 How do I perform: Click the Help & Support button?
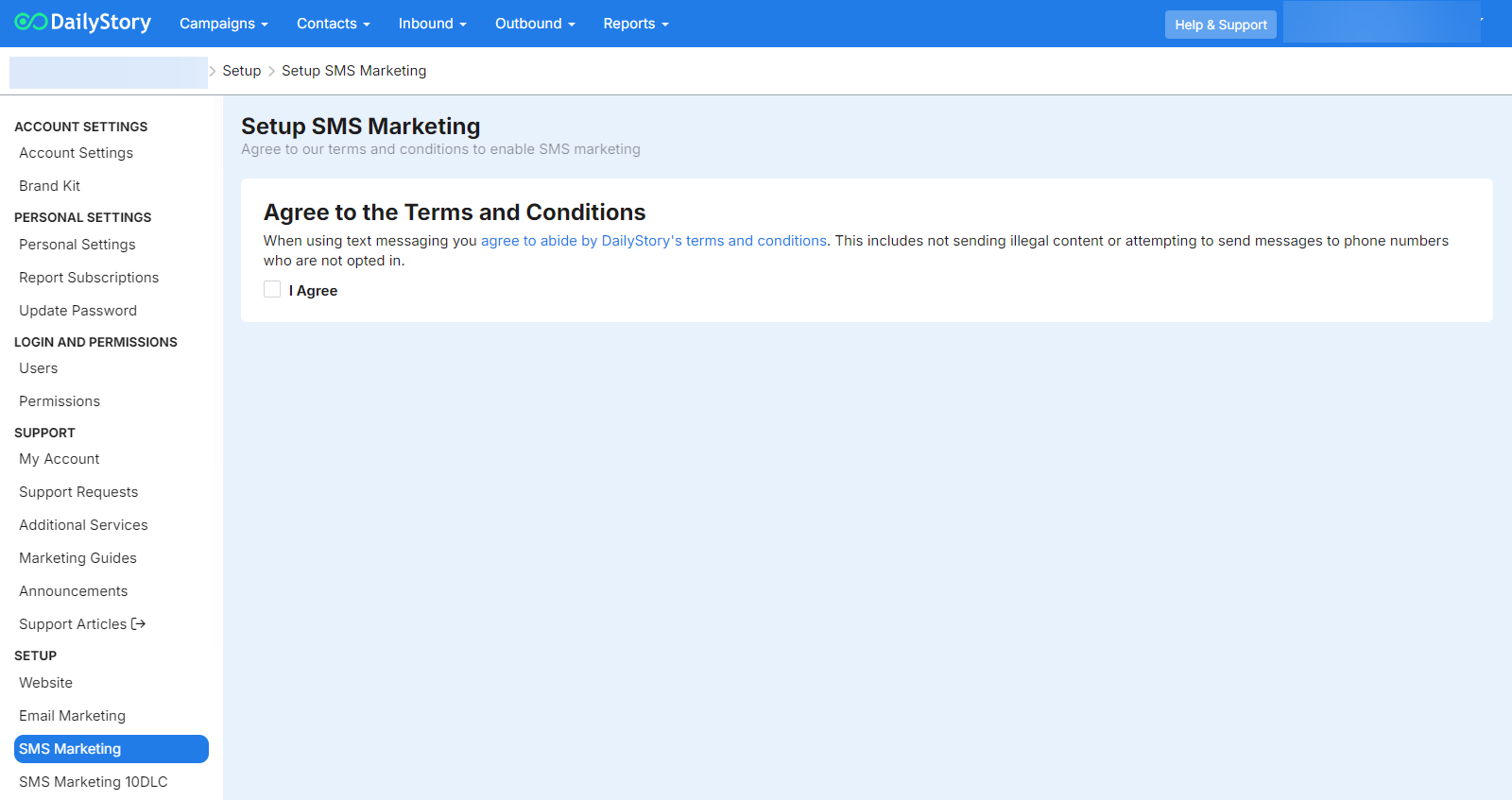click(x=1220, y=25)
